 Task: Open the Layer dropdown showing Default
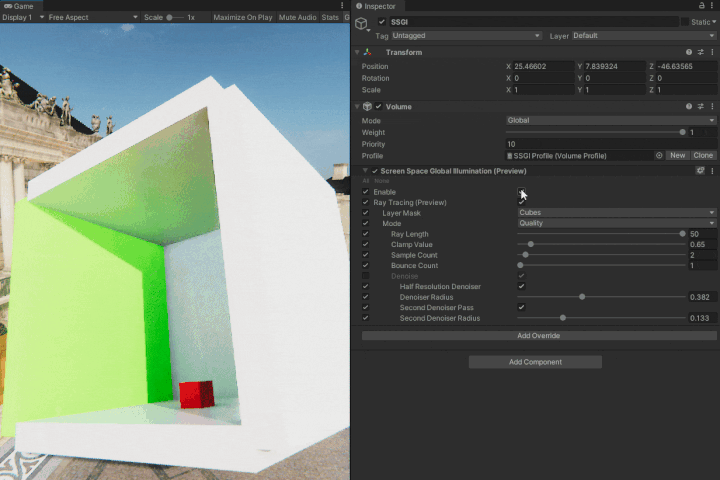(644, 35)
